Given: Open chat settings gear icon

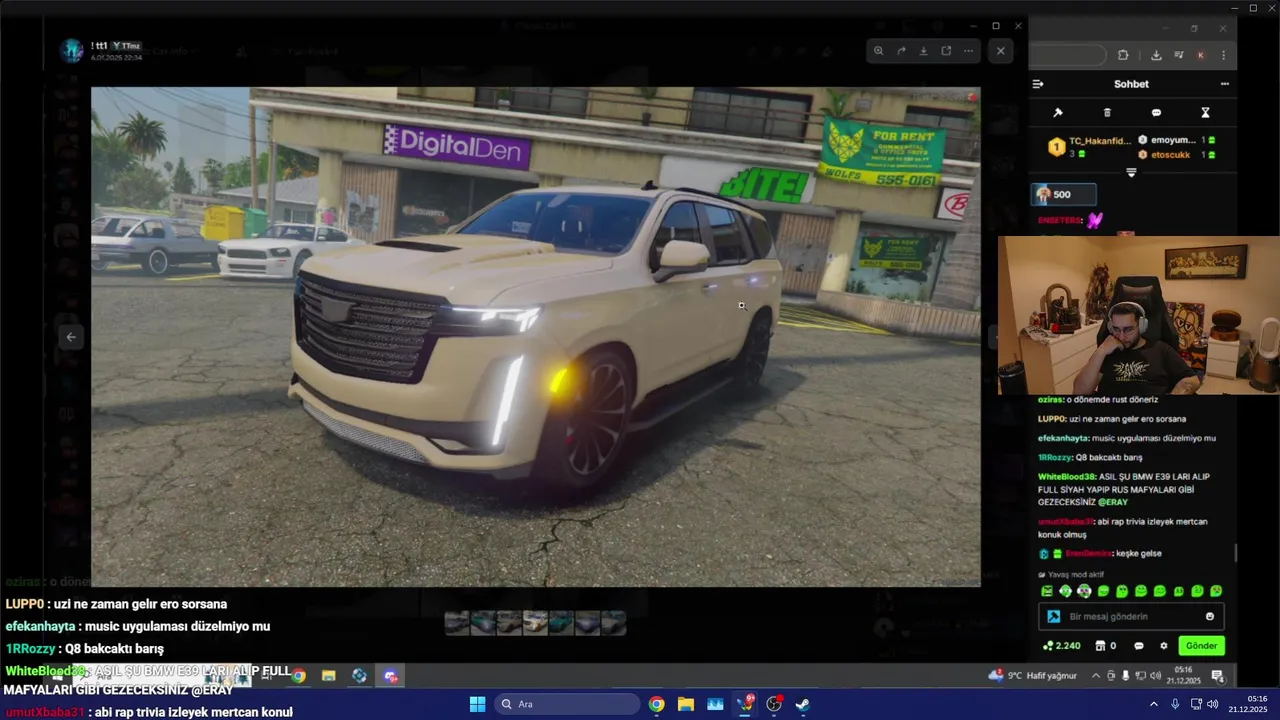Looking at the screenshot, I should pos(1163,646).
